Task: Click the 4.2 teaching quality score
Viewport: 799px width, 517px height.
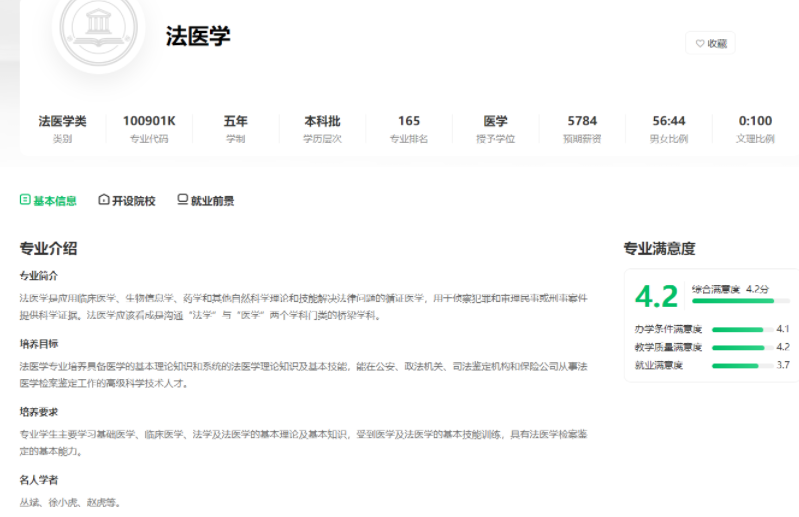Action: (783, 347)
